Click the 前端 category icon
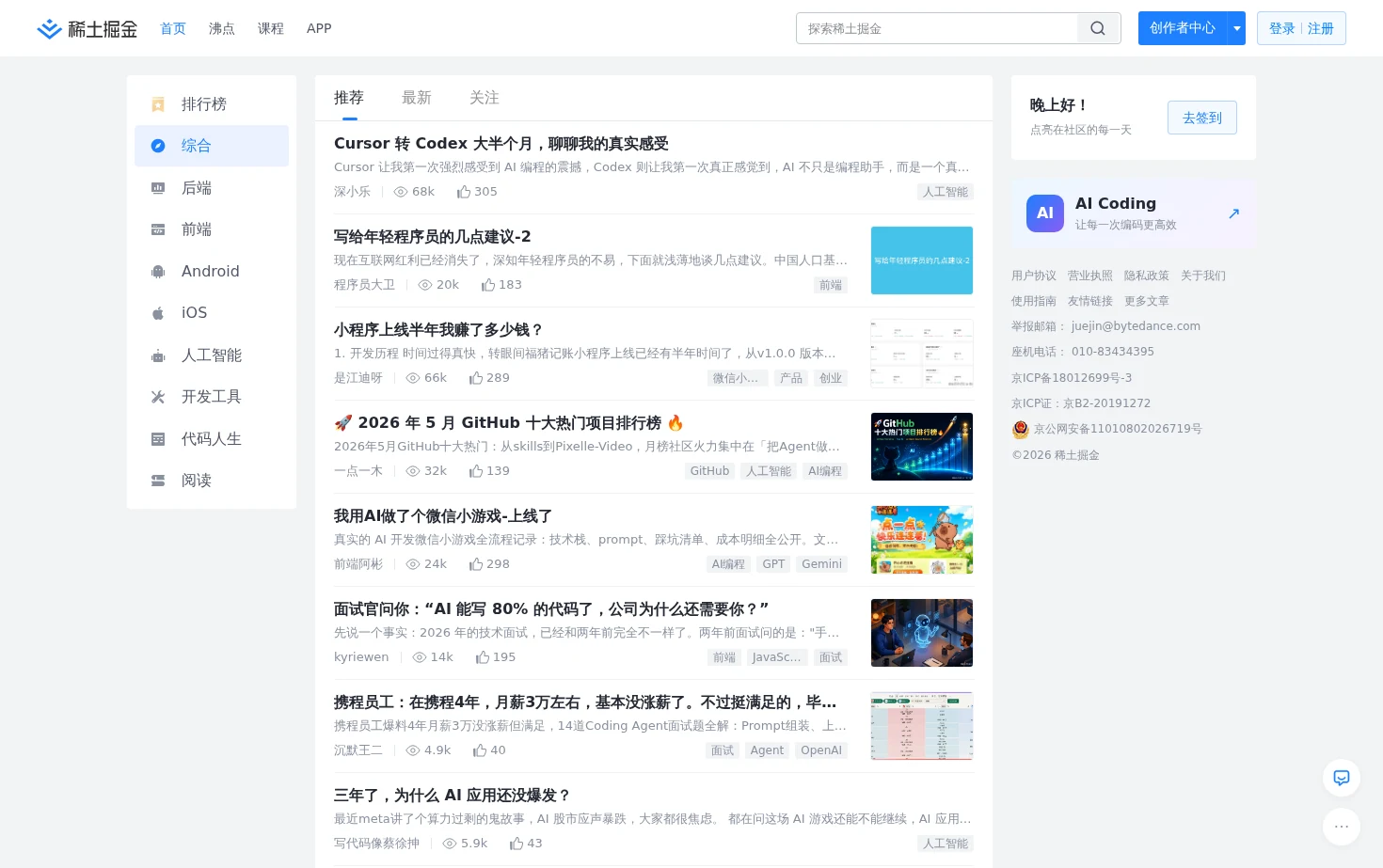Viewport: 1383px width, 868px height. click(158, 229)
